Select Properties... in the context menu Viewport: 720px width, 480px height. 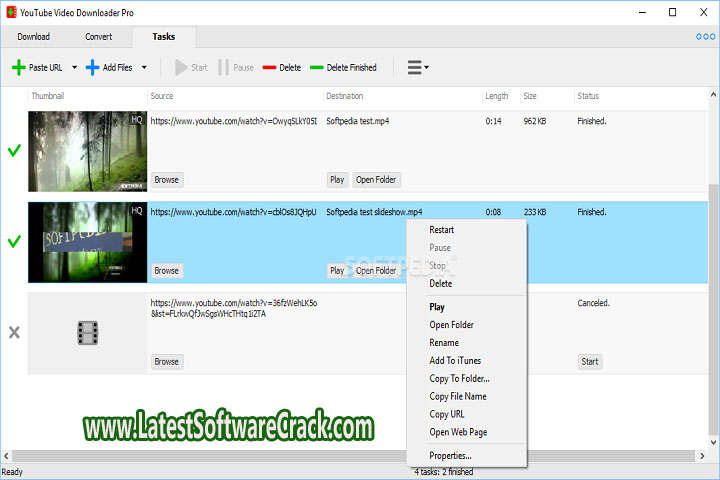[x=450, y=456]
